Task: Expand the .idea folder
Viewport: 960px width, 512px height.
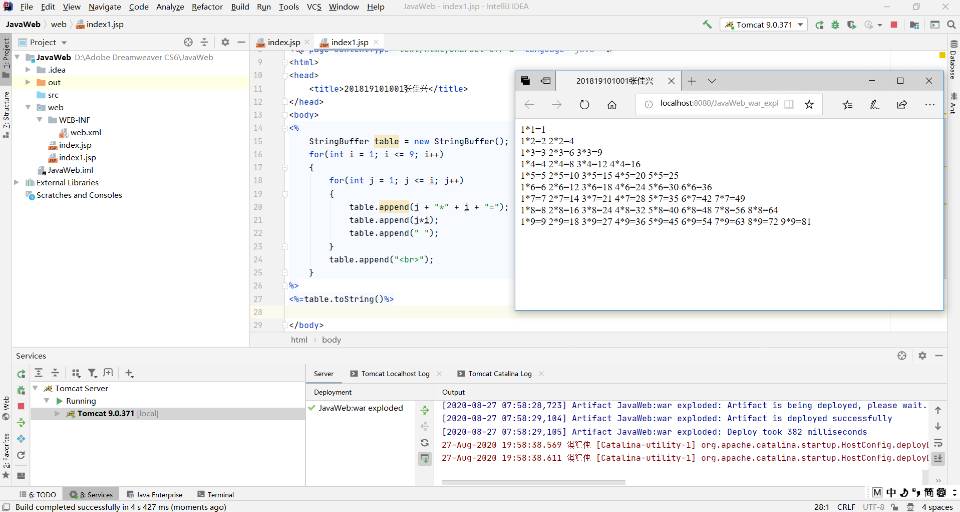Action: 28,70
